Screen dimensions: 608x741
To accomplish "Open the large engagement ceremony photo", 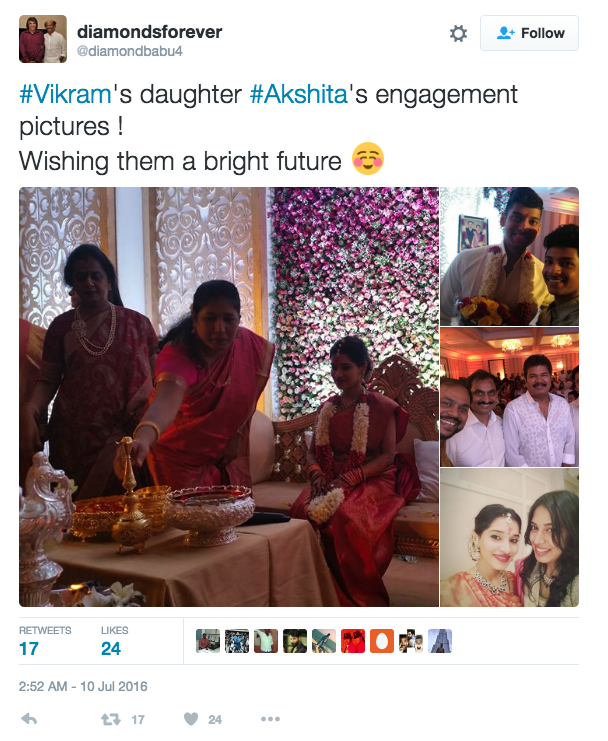I will pyautogui.click(x=229, y=397).
